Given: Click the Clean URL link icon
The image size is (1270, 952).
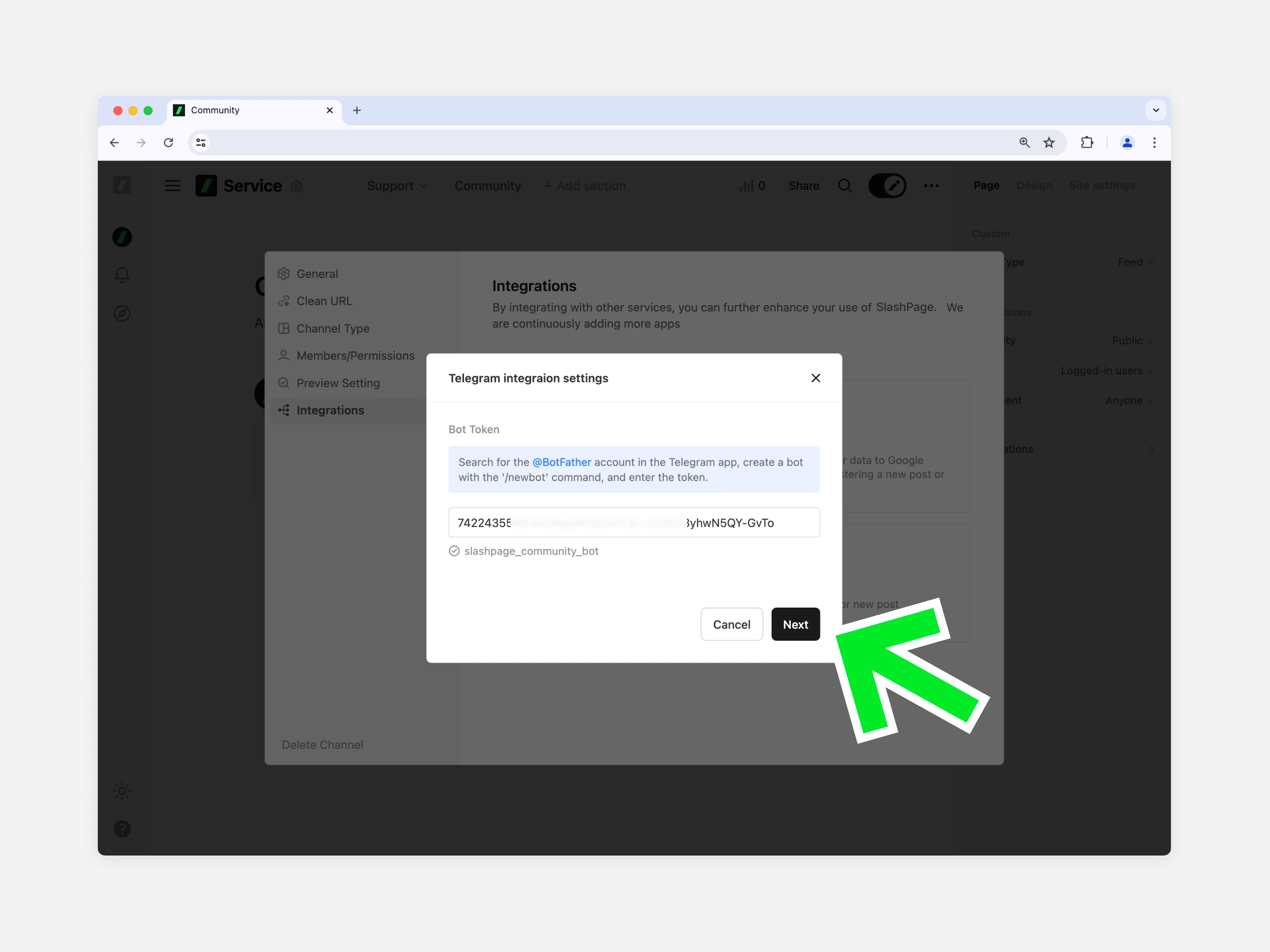Looking at the screenshot, I should tap(284, 301).
